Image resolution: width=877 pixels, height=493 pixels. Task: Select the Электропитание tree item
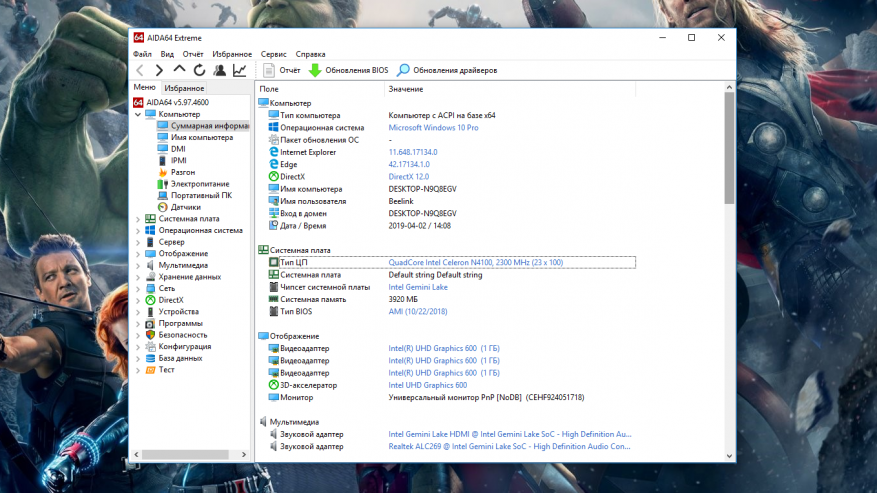tap(200, 184)
